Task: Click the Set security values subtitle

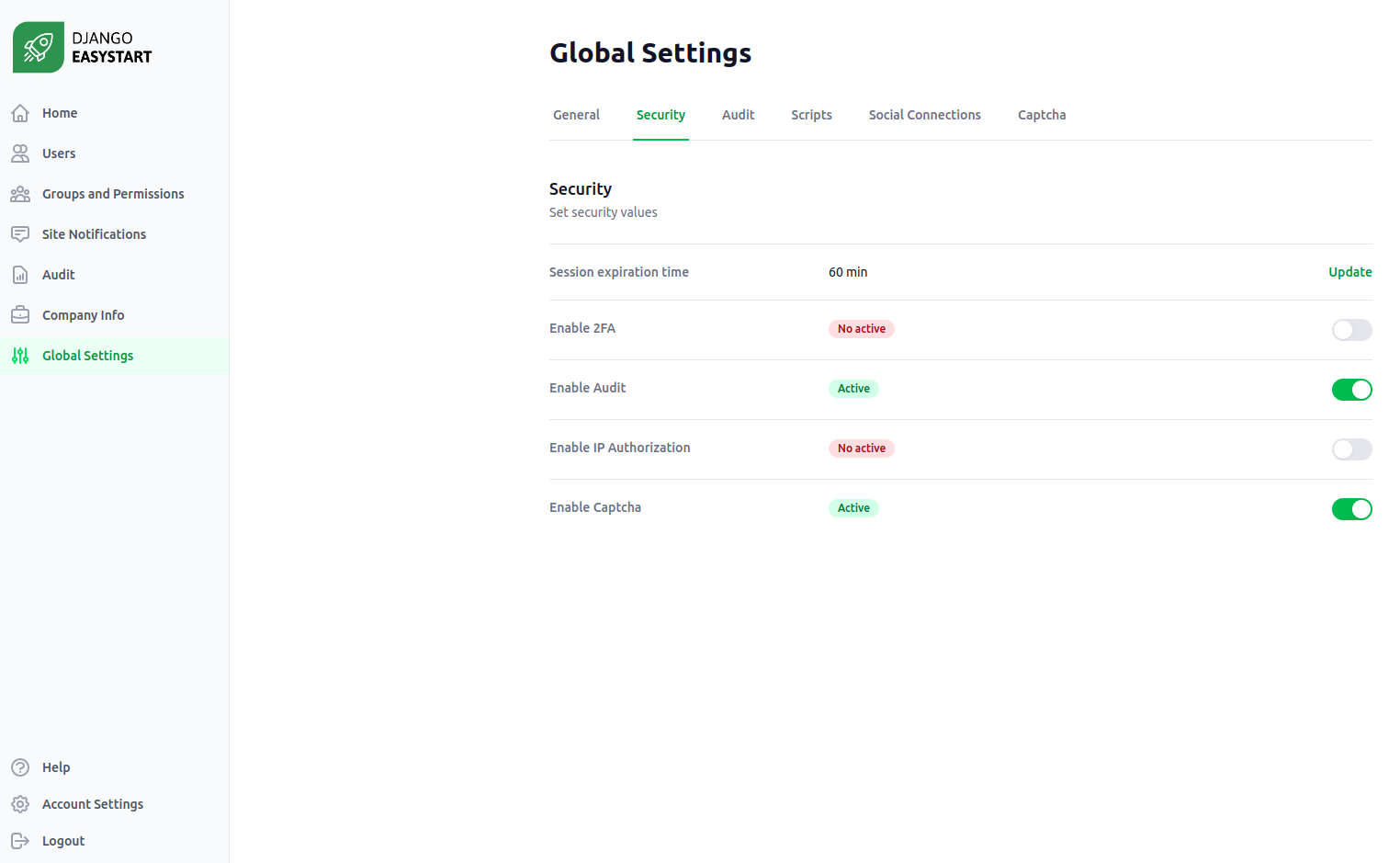Action: (604, 212)
